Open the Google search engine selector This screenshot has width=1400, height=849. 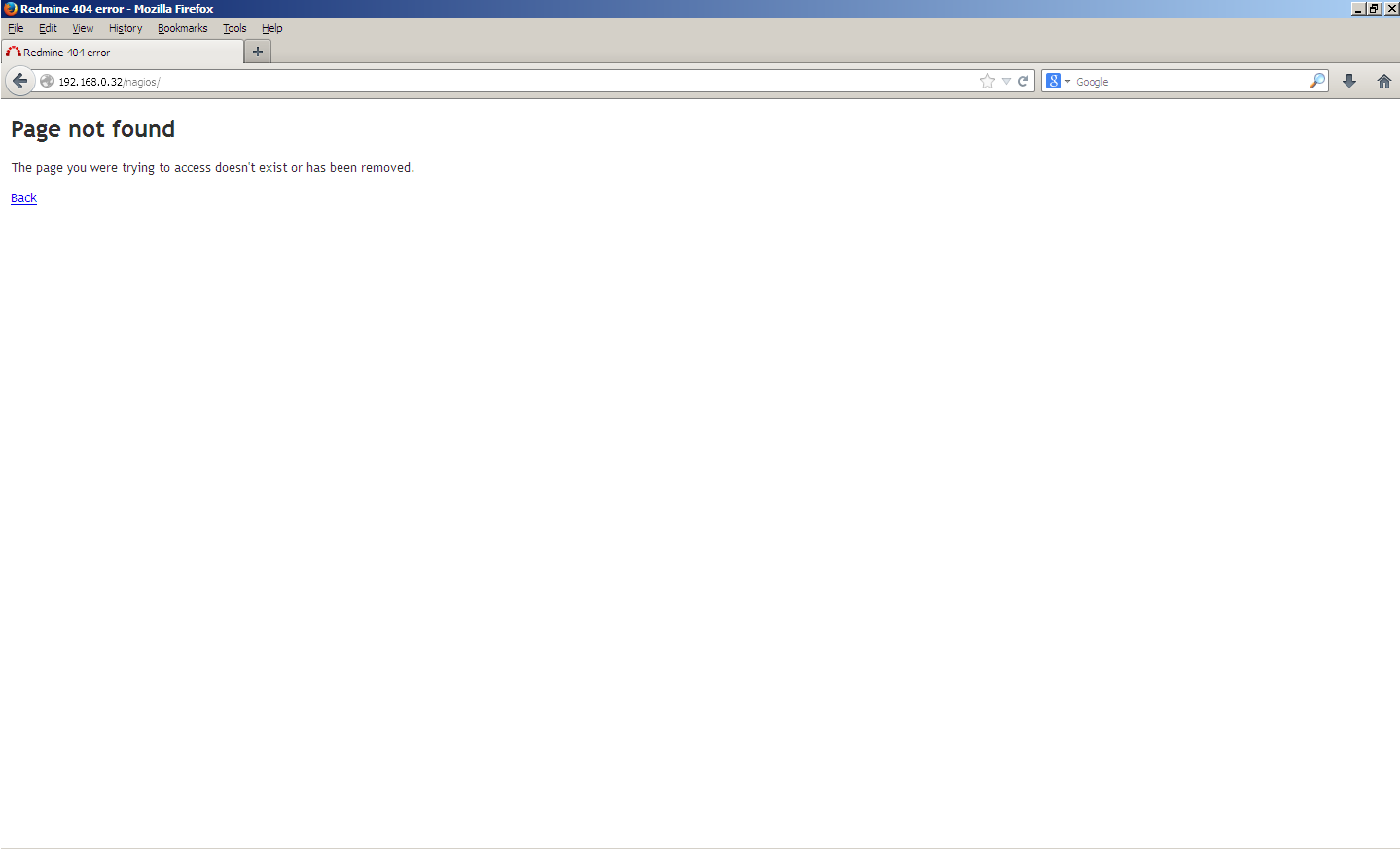tap(1058, 82)
